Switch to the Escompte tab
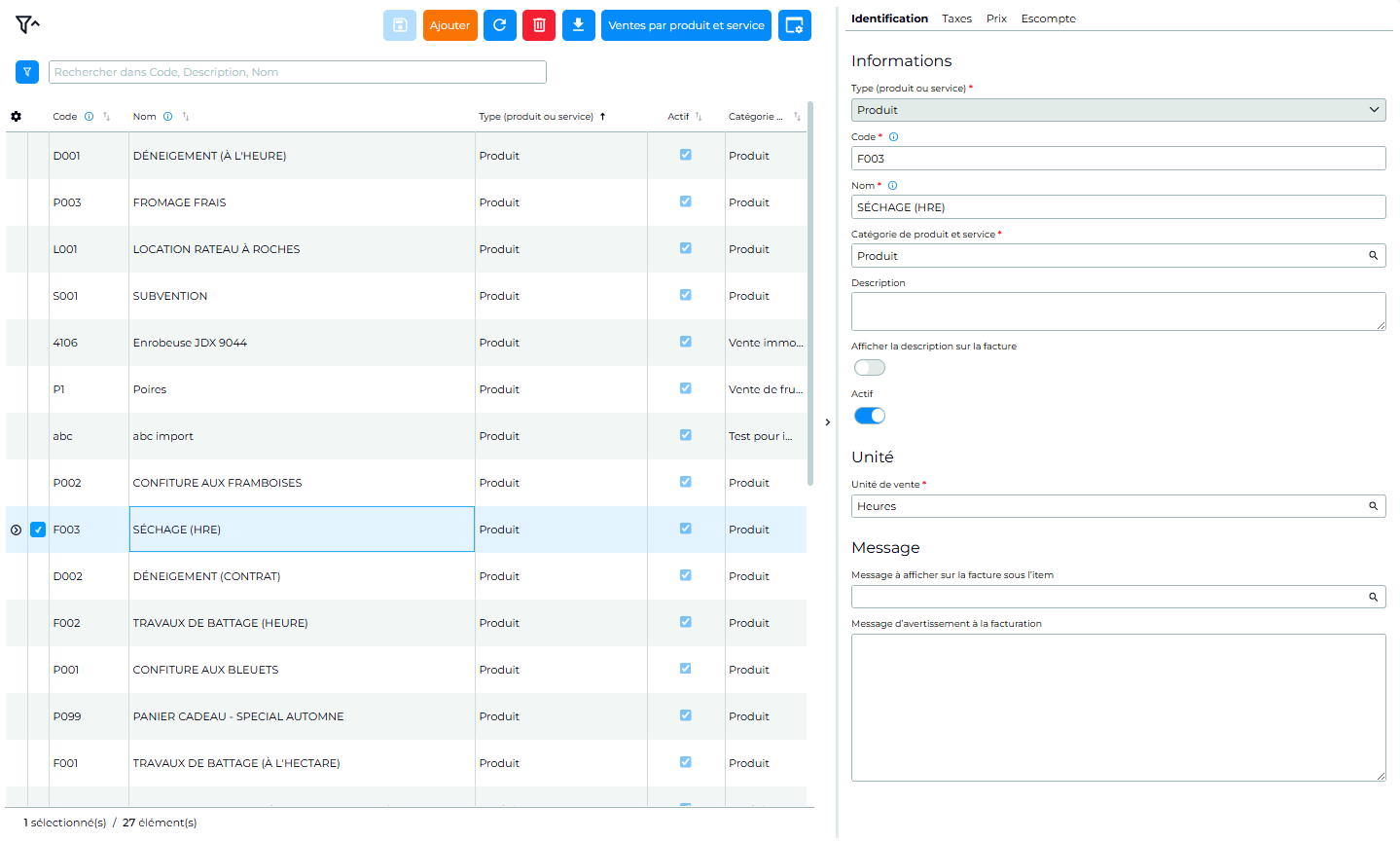 pos(1049,18)
